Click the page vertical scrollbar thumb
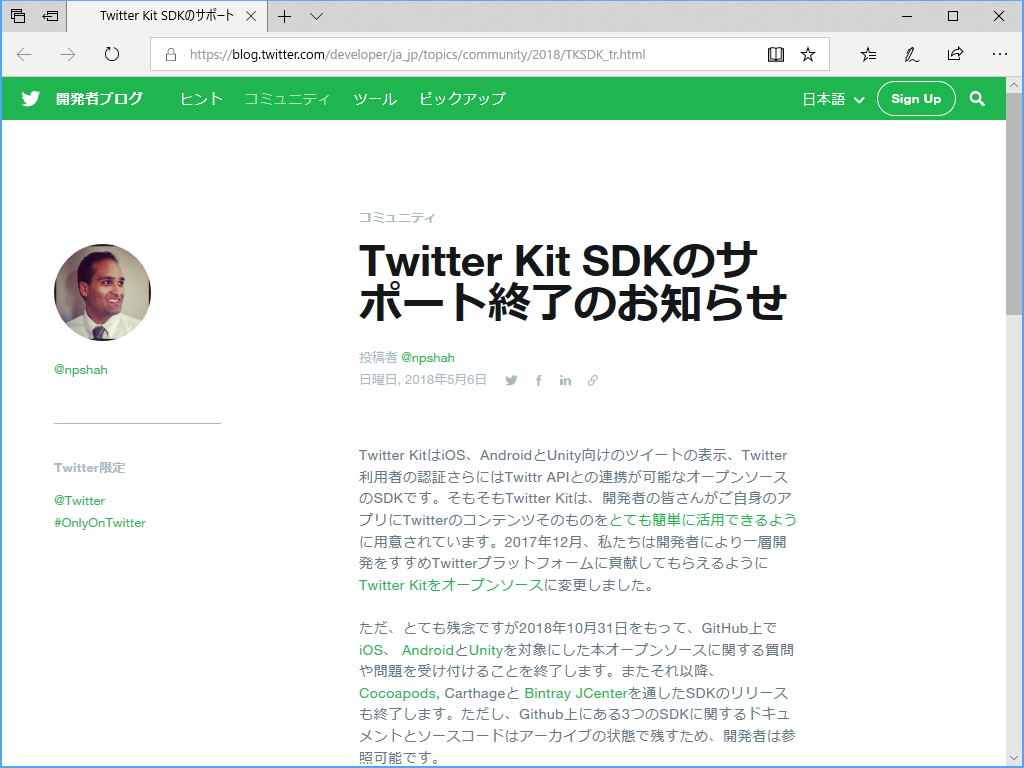Viewport: 1024px width, 768px height. click(1014, 204)
